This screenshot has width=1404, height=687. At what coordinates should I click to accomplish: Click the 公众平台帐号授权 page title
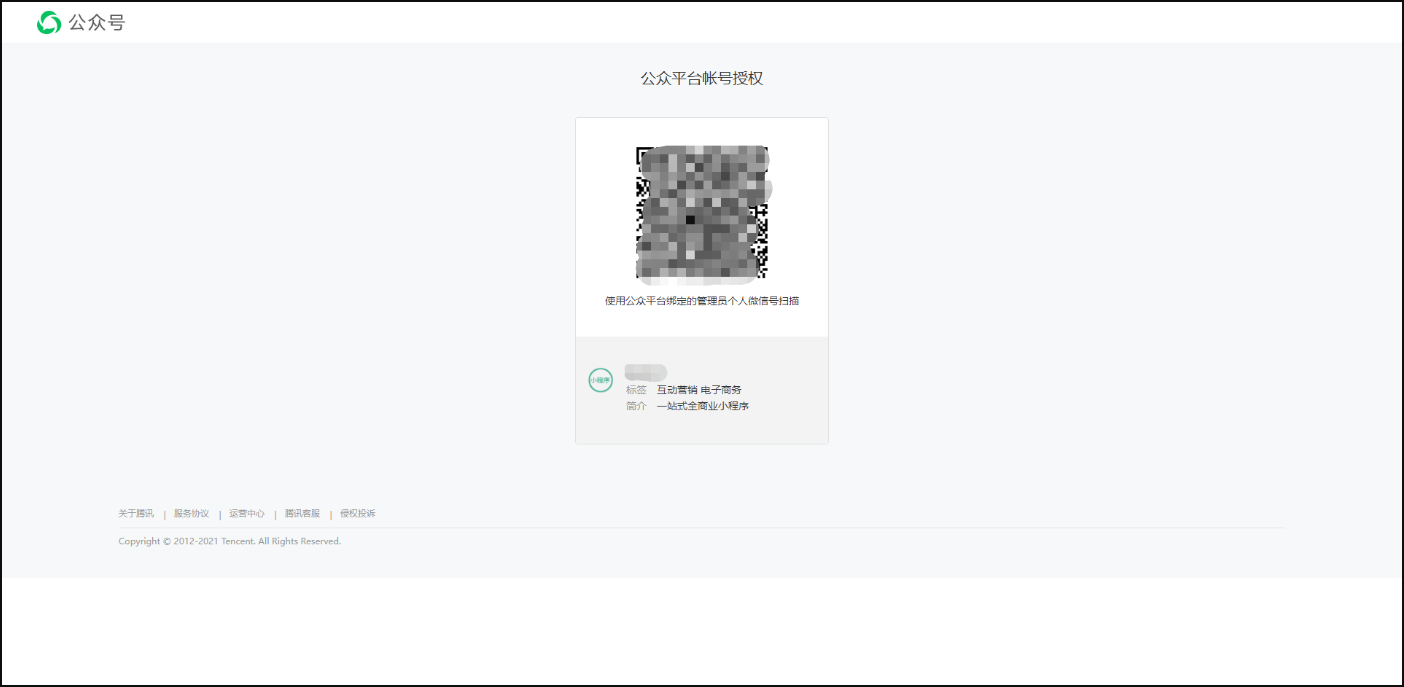coord(701,78)
